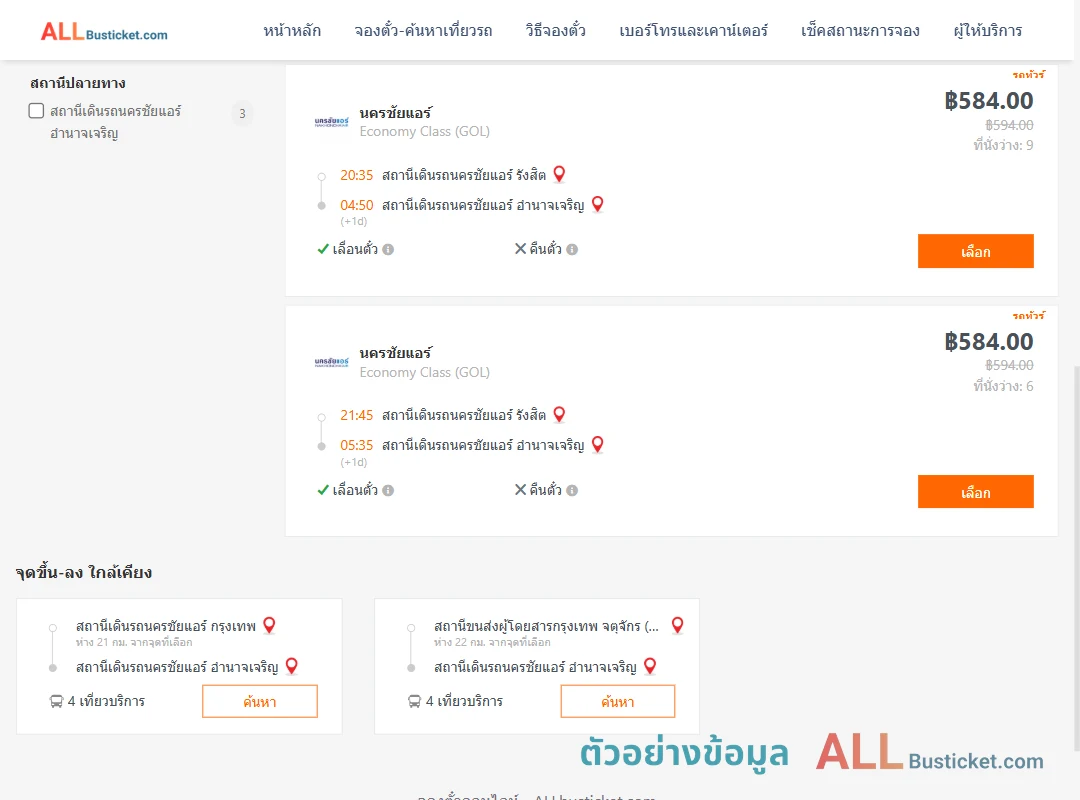1080x800 pixels.
Task: Click the ALLBusticket.com logo in header
Action: (104, 32)
